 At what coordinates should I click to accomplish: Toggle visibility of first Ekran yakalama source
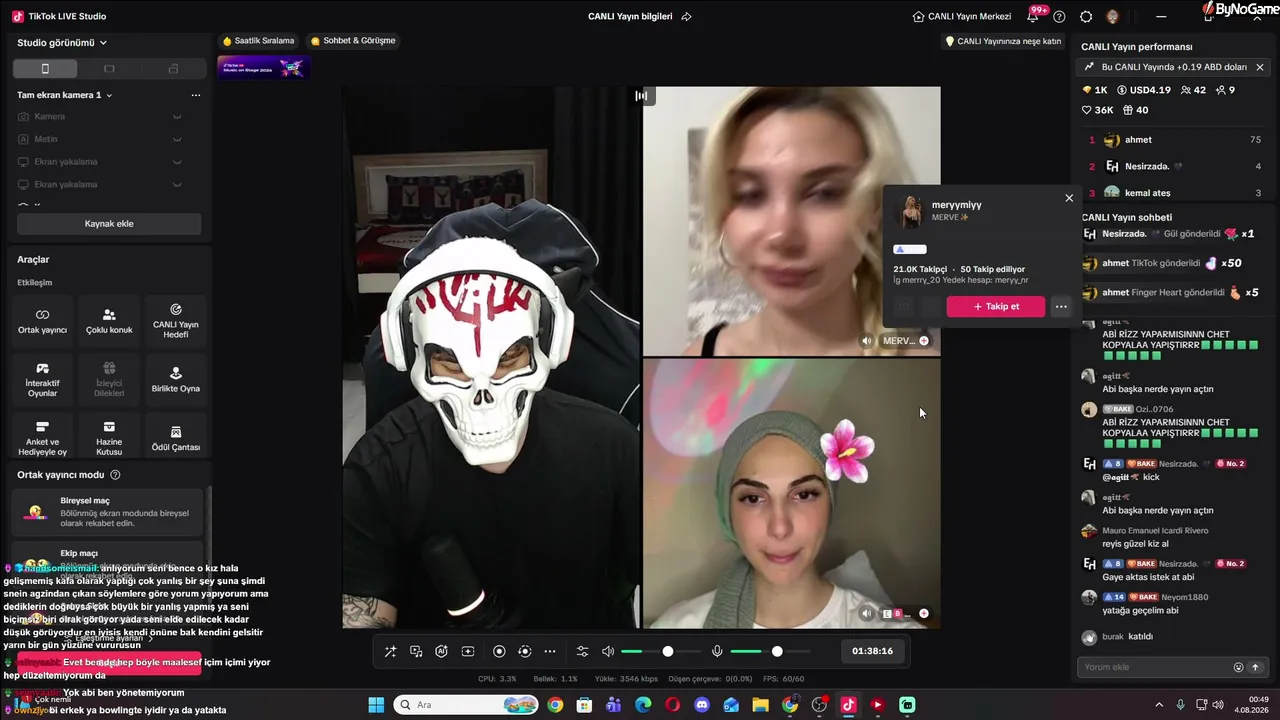[177, 162]
